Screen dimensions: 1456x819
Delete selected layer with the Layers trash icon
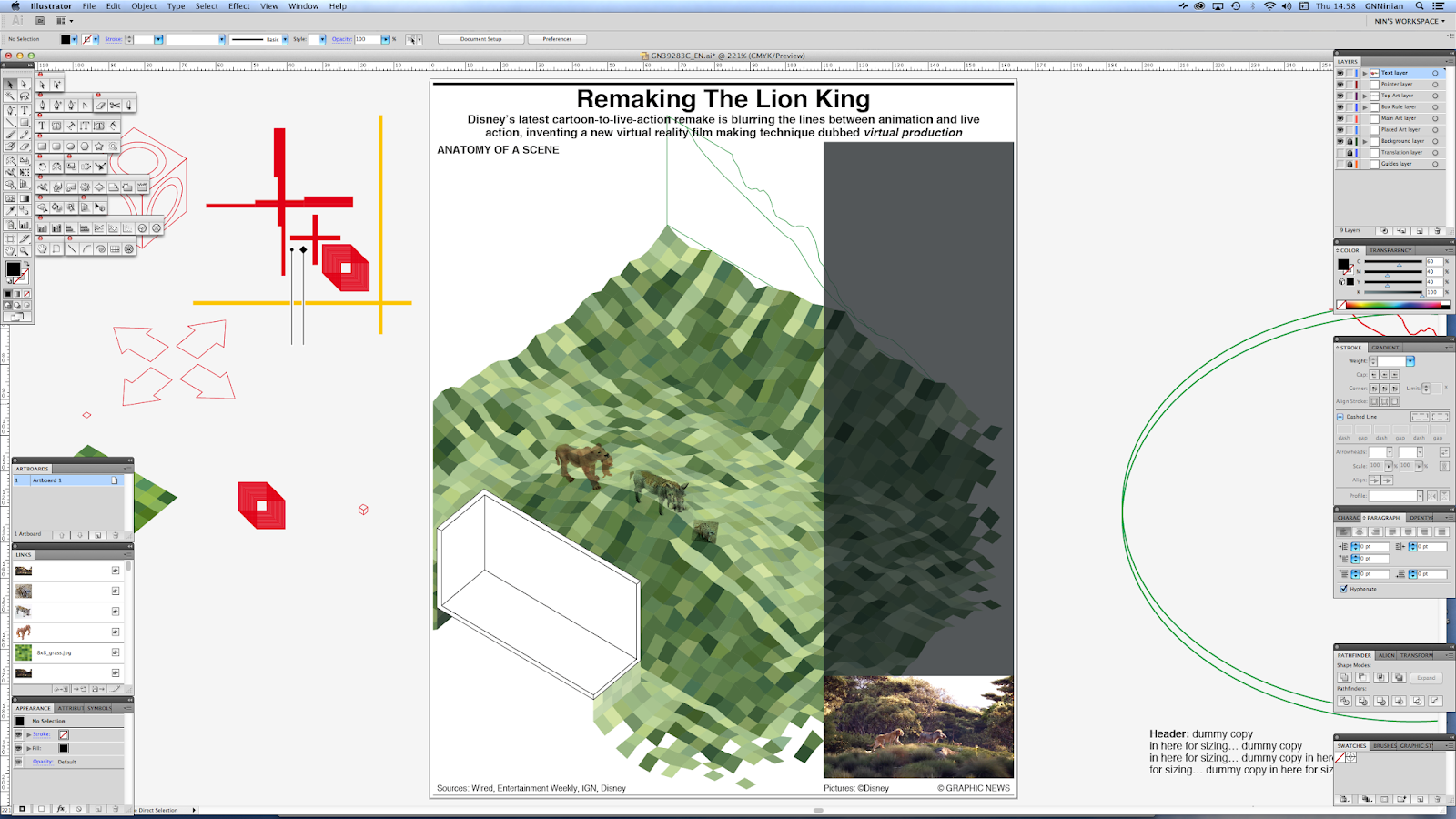1438,231
